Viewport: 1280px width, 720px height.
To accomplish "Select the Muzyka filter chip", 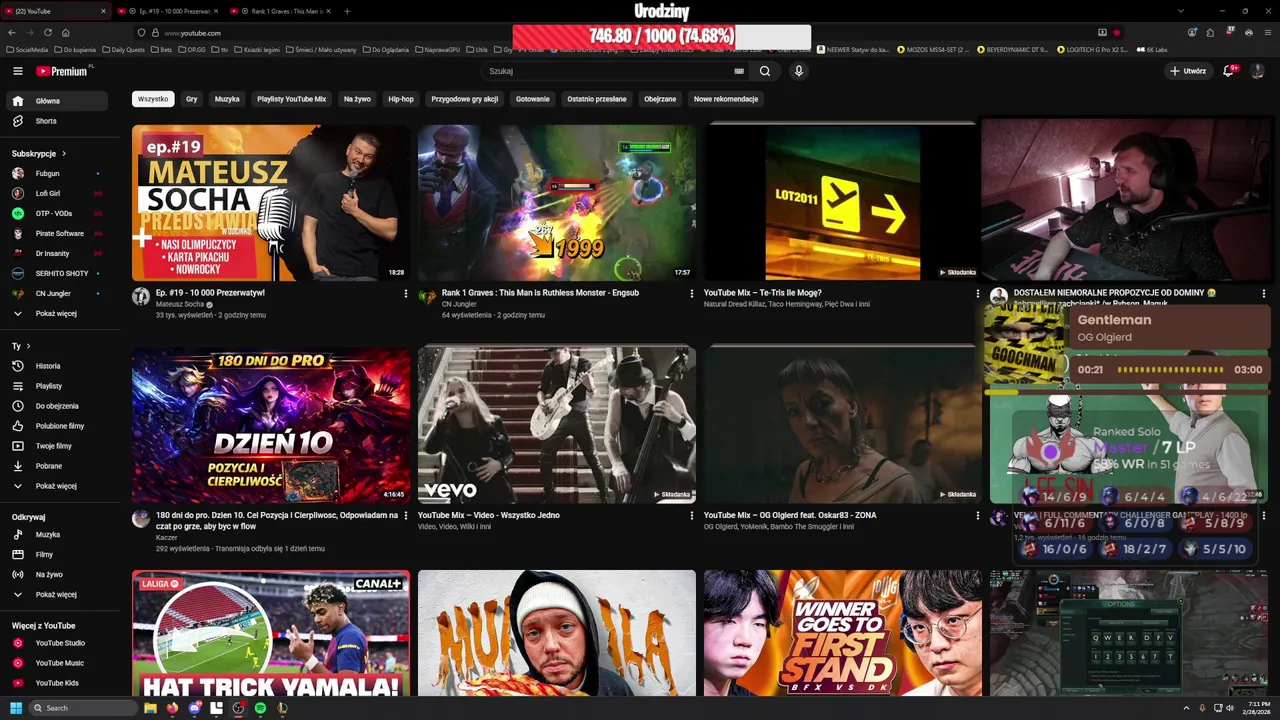I will point(227,99).
